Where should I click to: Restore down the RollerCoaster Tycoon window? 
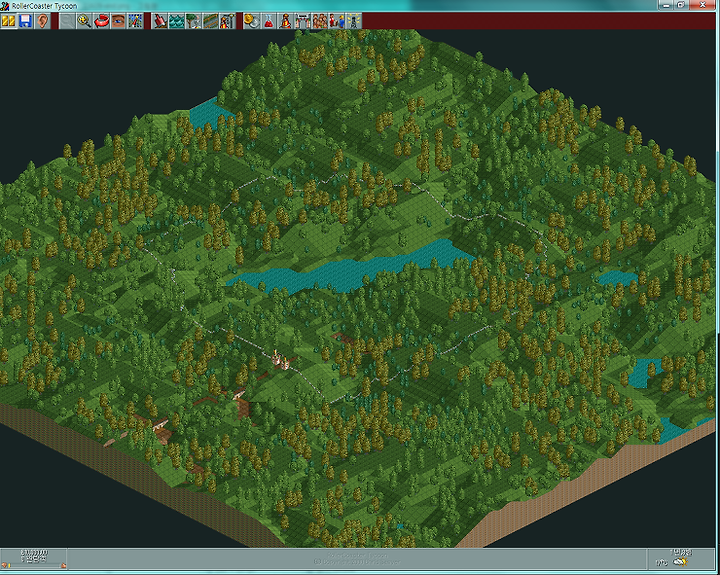pos(681,5)
